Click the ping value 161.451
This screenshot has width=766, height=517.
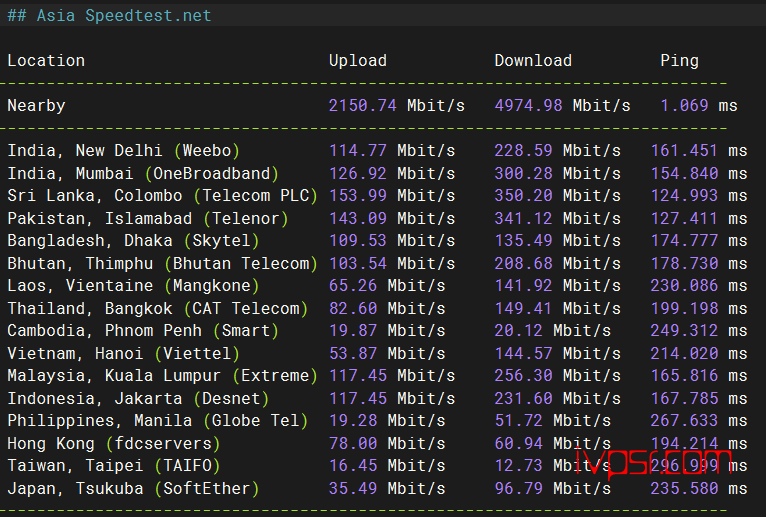[x=684, y=151]
